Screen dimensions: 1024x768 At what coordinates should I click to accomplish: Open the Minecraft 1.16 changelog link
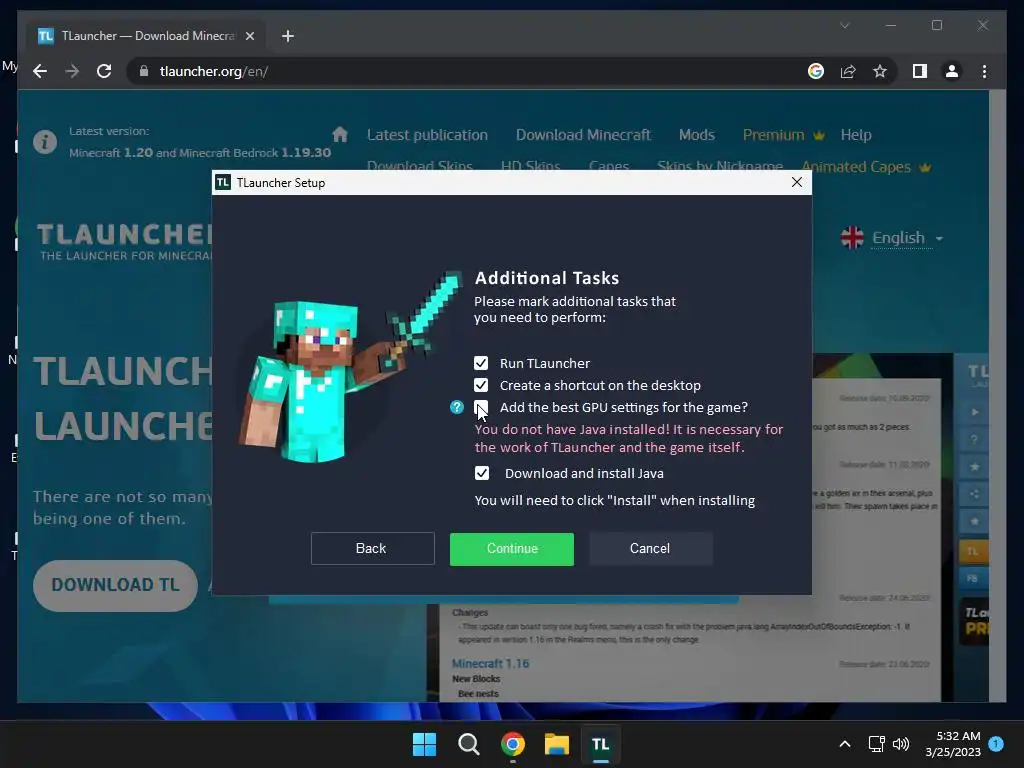point(490,664)
